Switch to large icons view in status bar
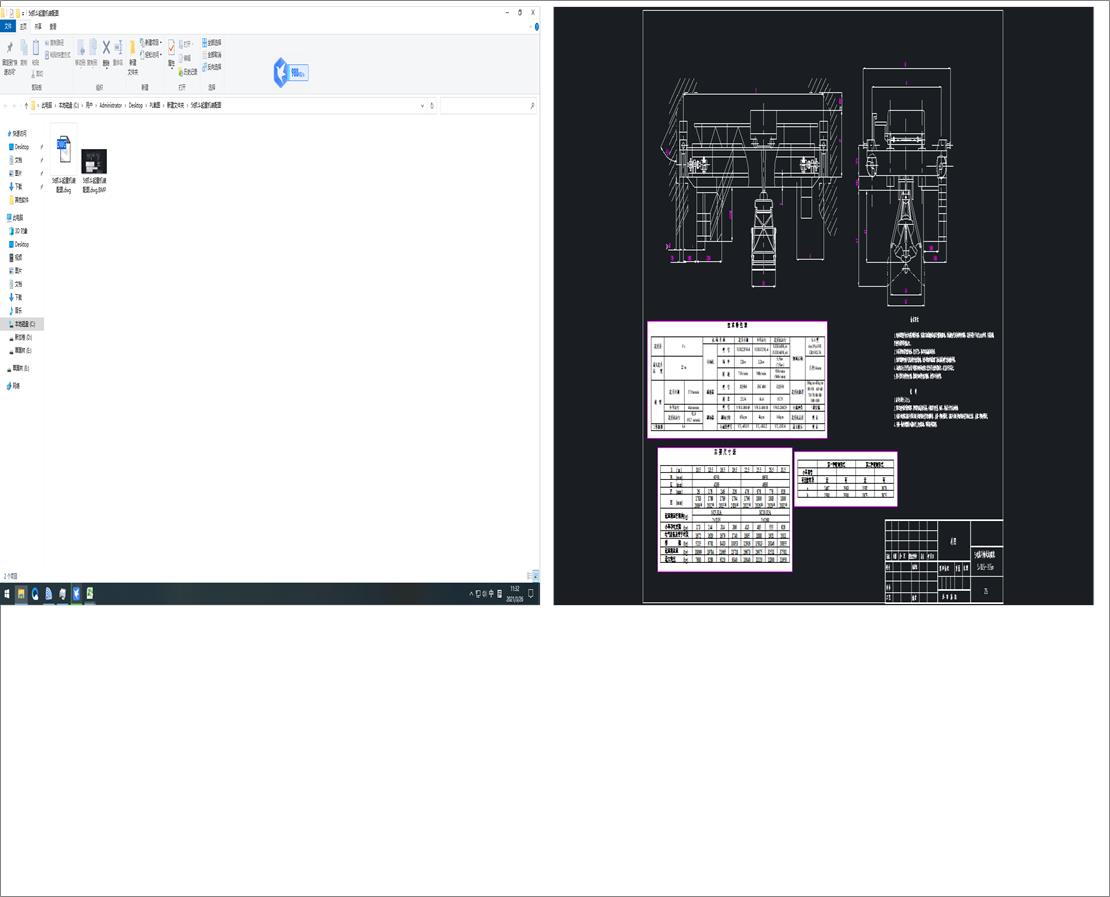 click(536, 576)
